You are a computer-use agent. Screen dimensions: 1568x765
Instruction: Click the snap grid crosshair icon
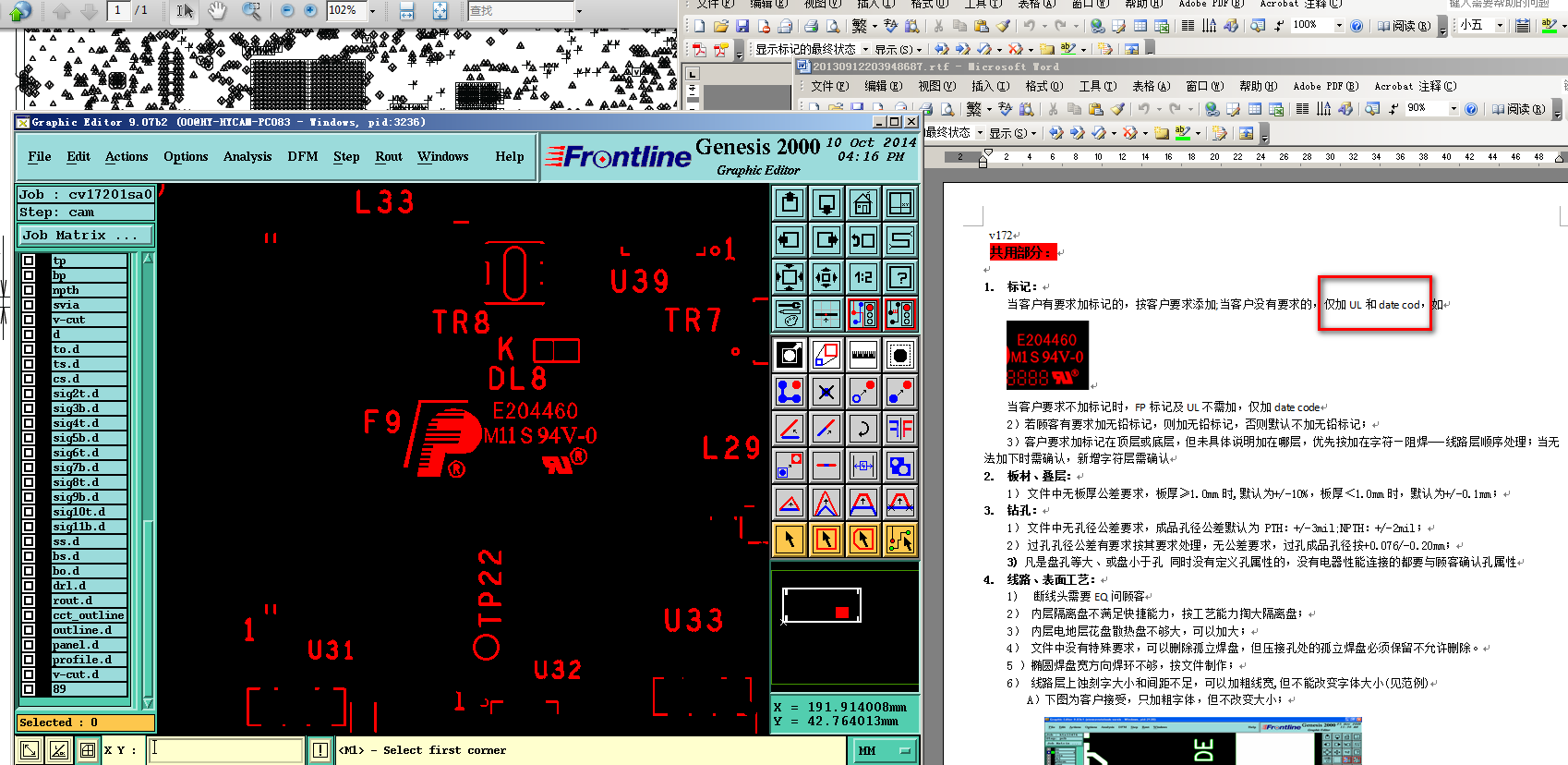click(x=826, y=314)
